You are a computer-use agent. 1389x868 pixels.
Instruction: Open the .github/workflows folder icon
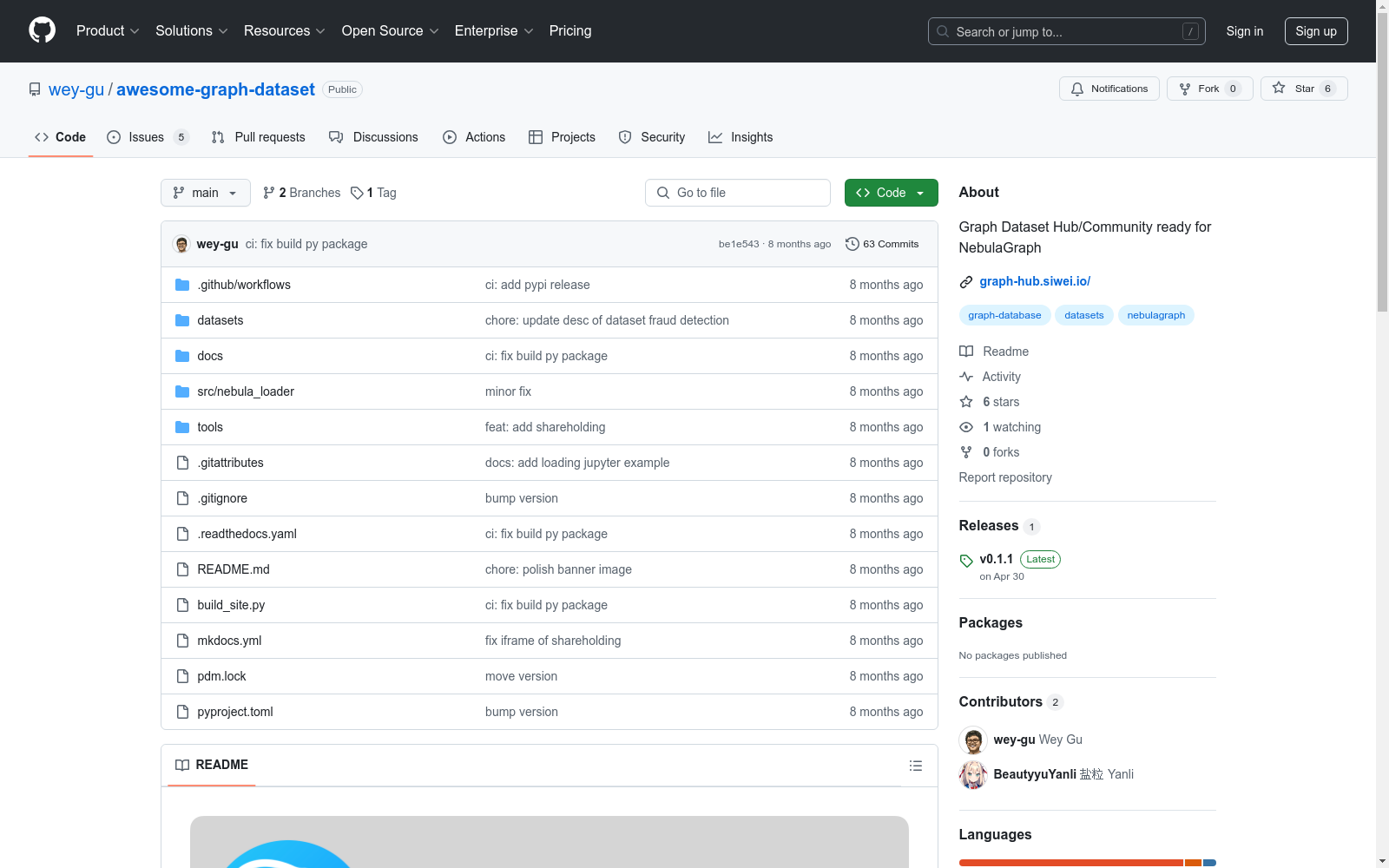182,285
